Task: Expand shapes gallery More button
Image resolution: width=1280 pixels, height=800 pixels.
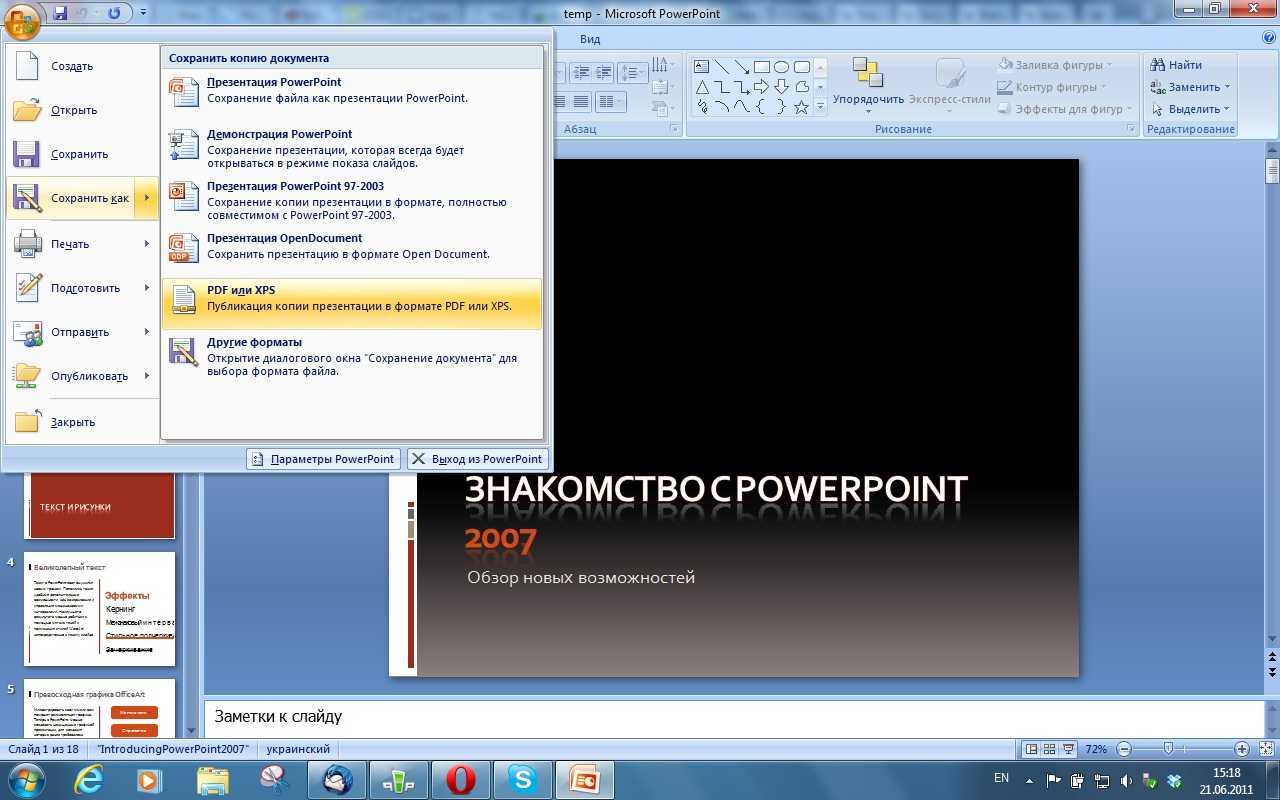Action: click(821, 106)
